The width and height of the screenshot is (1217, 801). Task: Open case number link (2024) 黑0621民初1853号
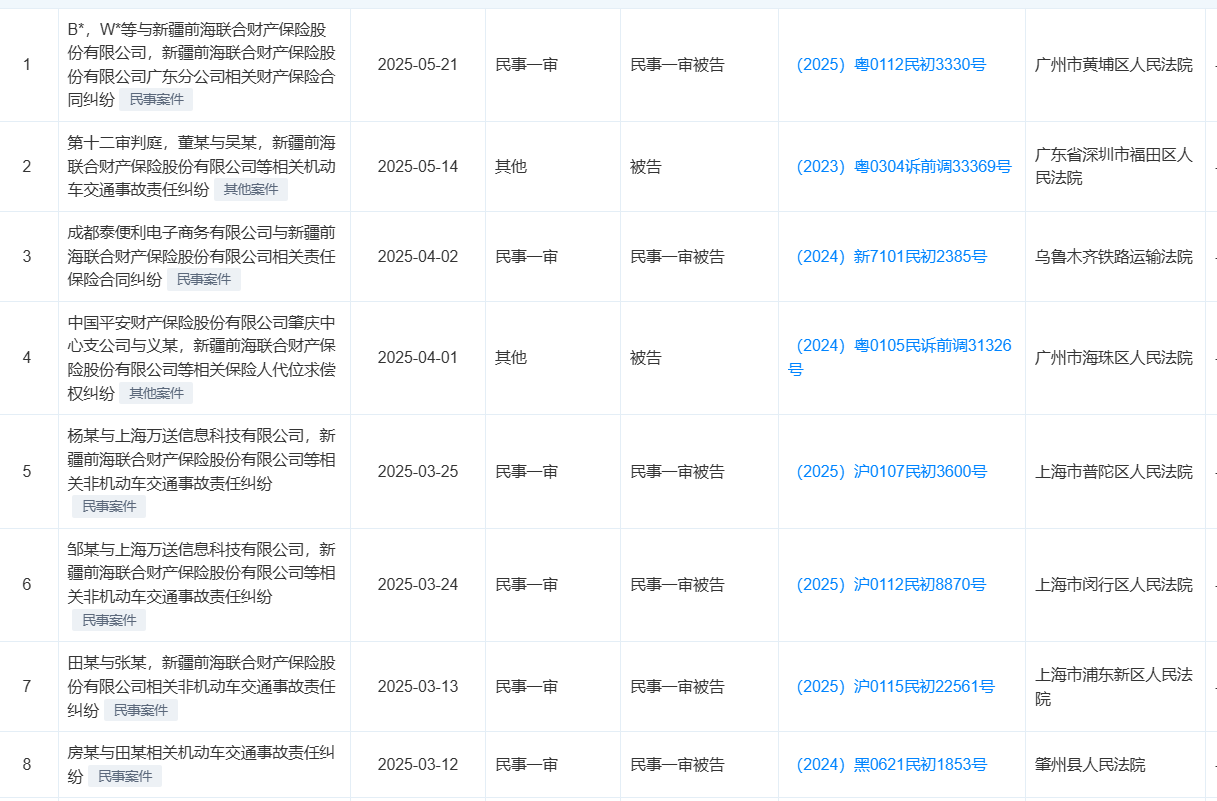890,763
